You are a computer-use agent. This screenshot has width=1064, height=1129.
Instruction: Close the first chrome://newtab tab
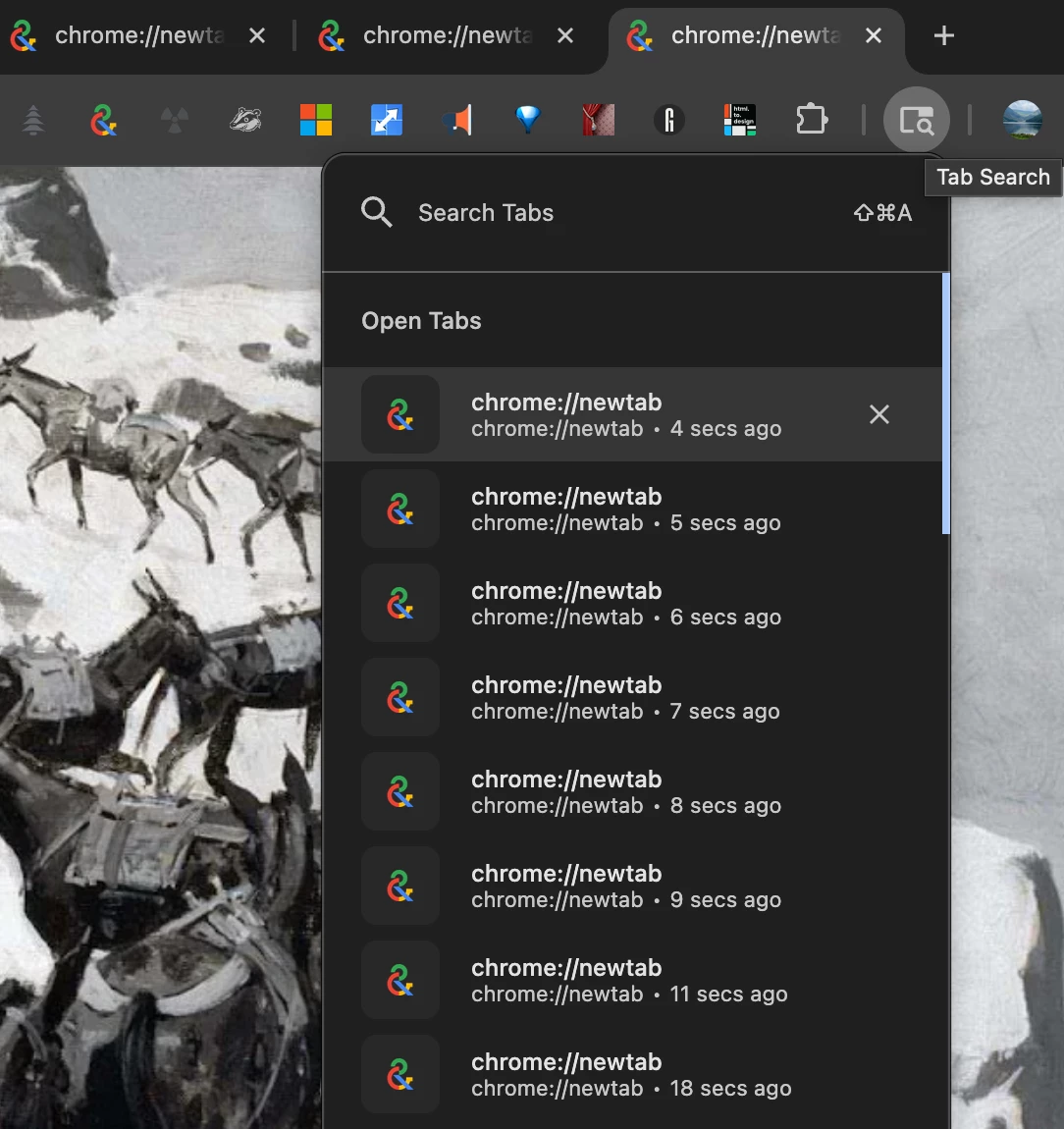(x=257, y=35)
